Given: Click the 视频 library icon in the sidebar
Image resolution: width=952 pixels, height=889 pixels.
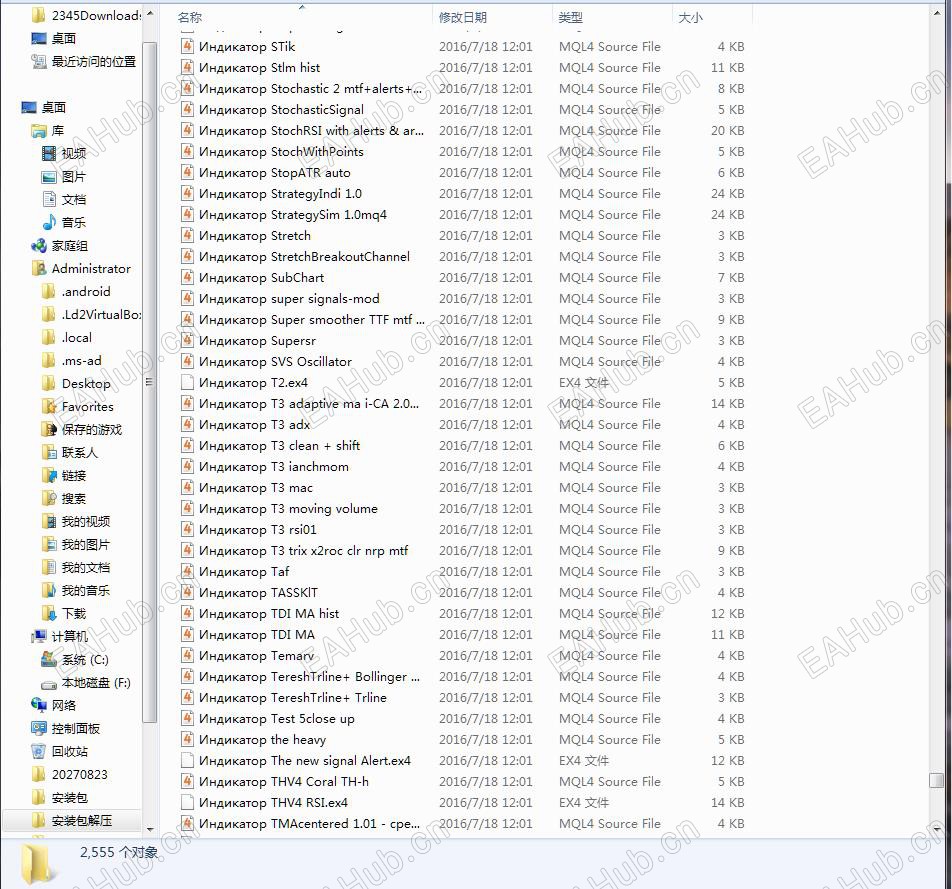Looking at the screenshot, I should [49, 153].
